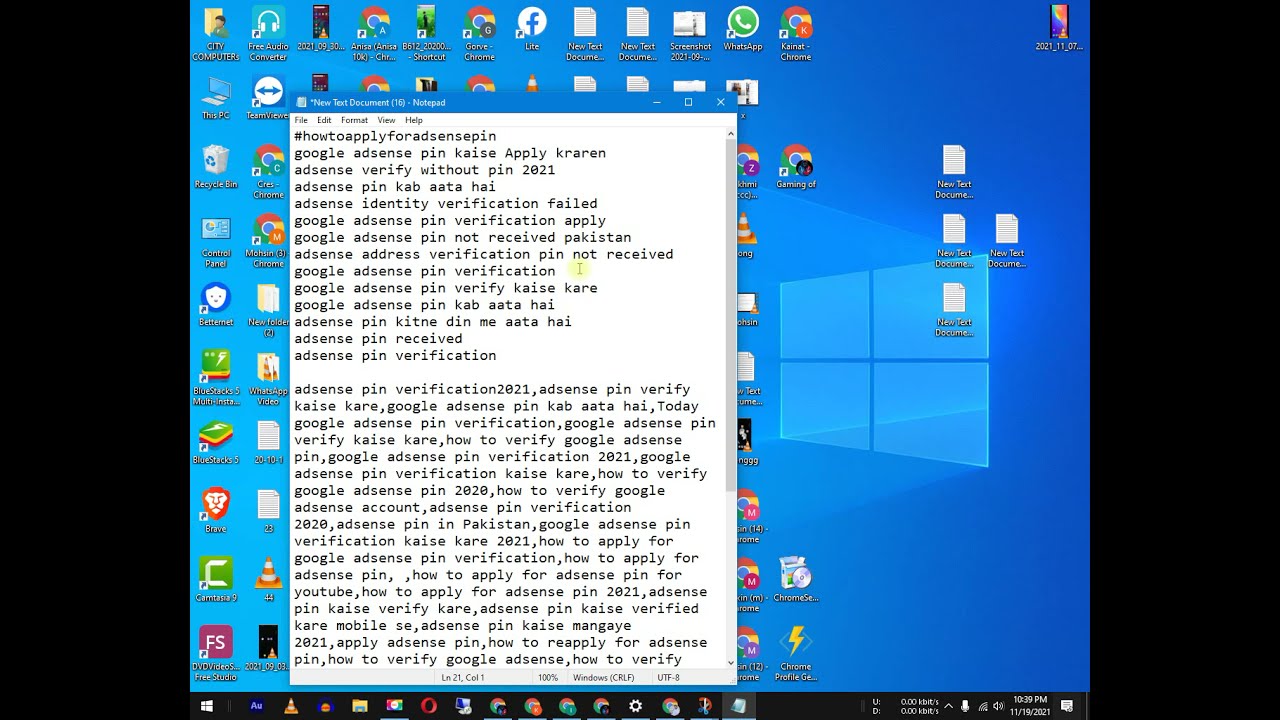Open the Format menu in Notepad
The width and height of the screenshot is (1280, 720).
(x=354, y=120)
